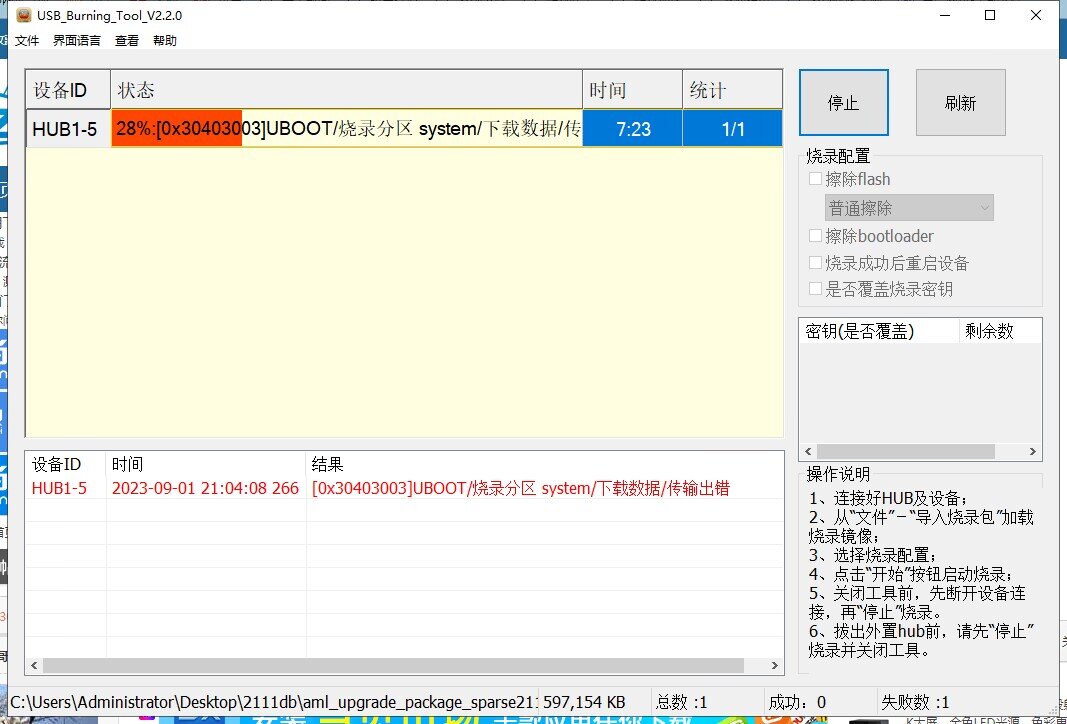Toggle the 擦除bootloader checkbox
The height and width of the screenshot is (724, 1067).
(816, 236)
